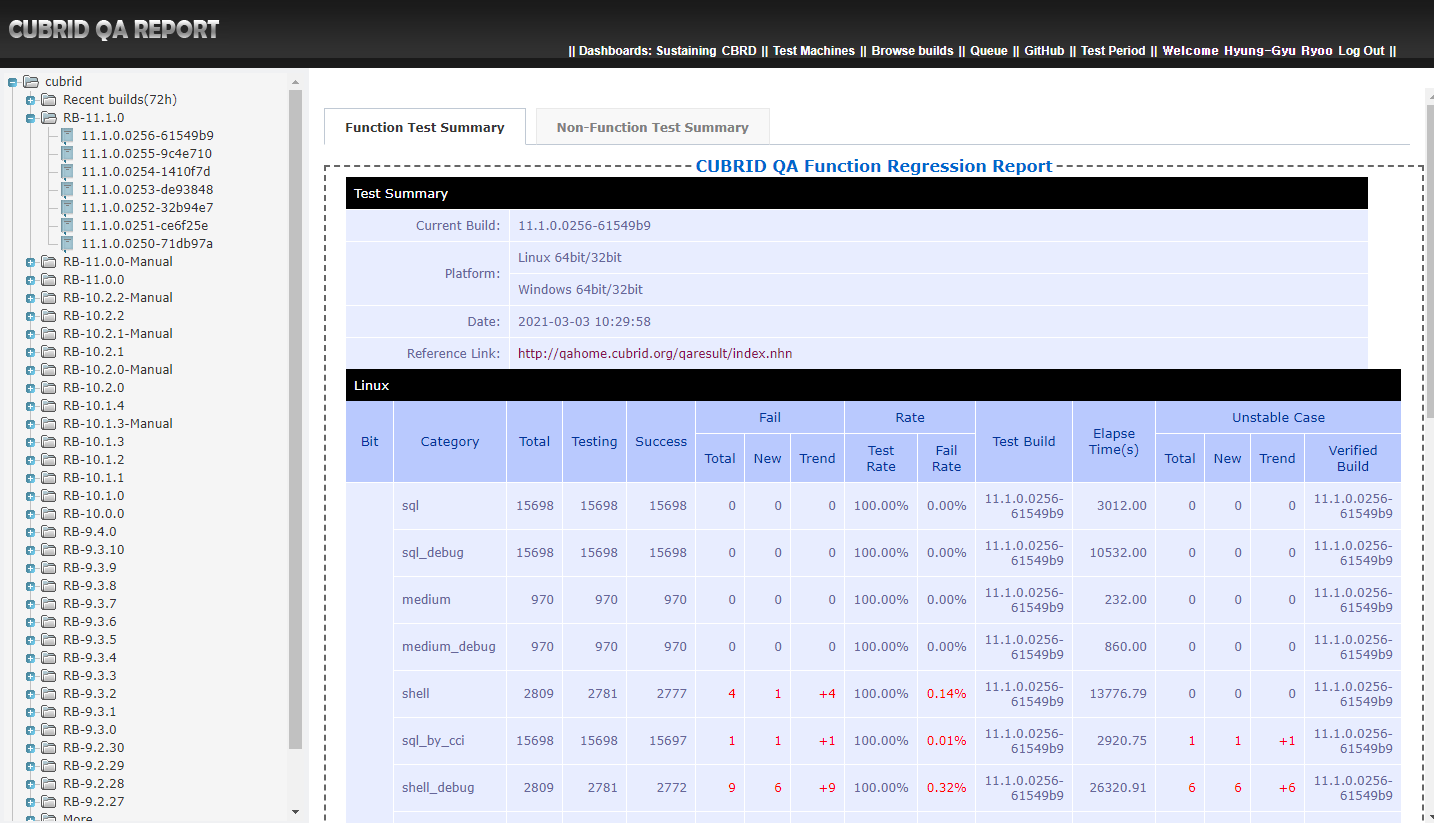Open the GitHub link in the header
This screenshot has width=1434, height=823.
[1044, 51]
